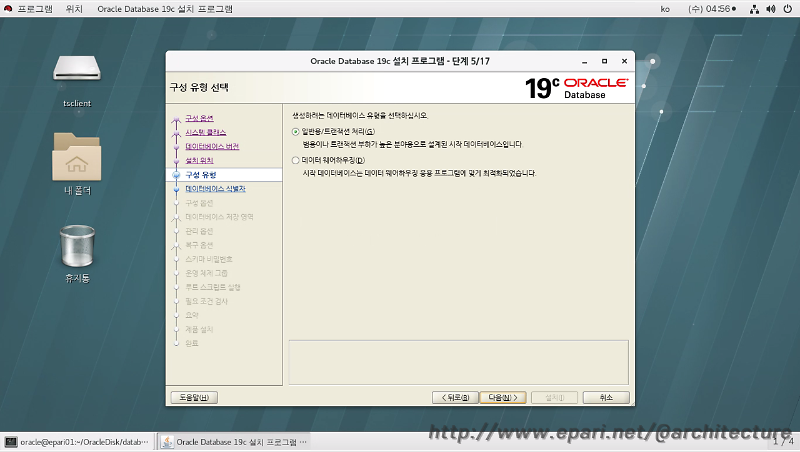The width and height of the screenshot is (800, 452).
Task: Click the 취소 cancel button
Action: 606,397
